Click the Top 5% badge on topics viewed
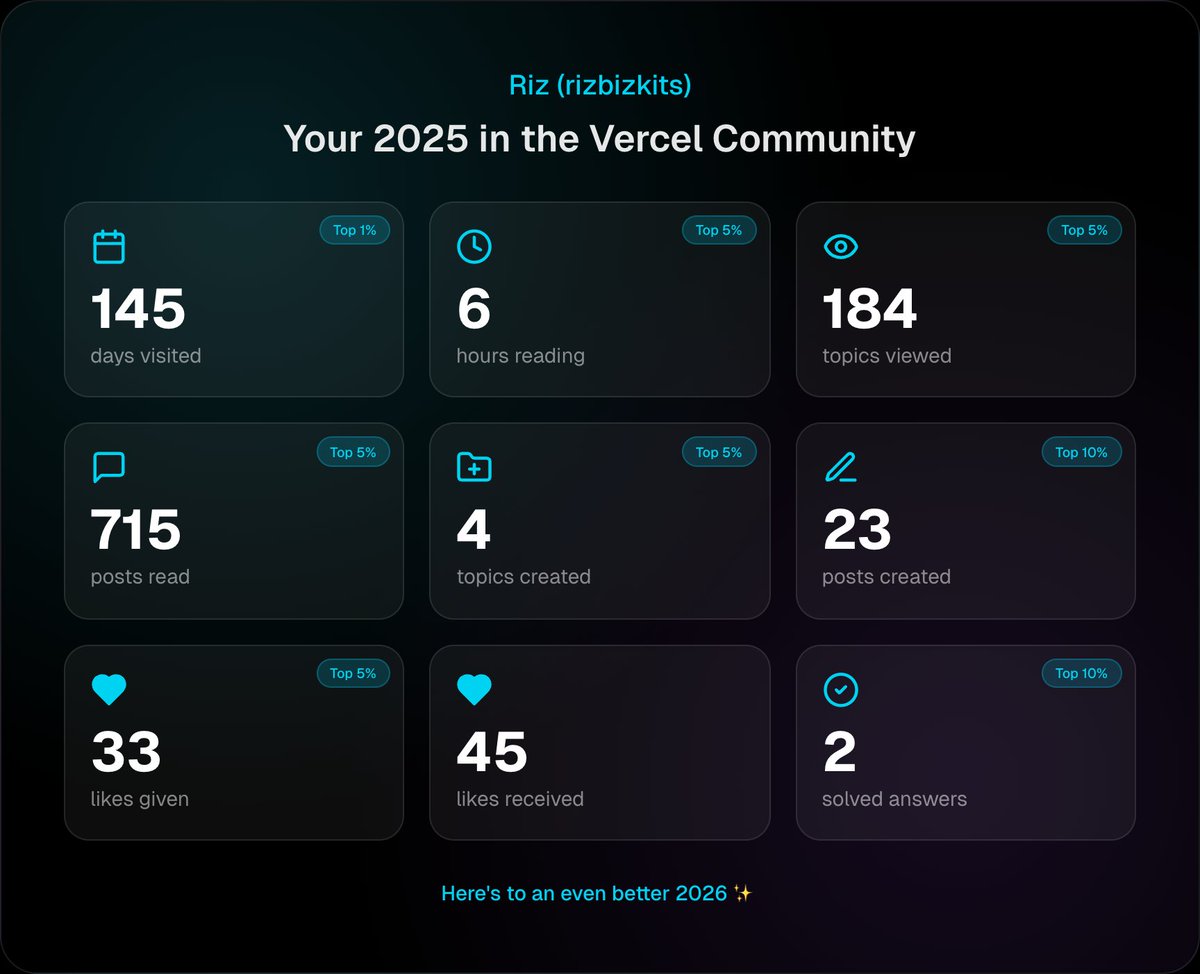 point(1085,230)
